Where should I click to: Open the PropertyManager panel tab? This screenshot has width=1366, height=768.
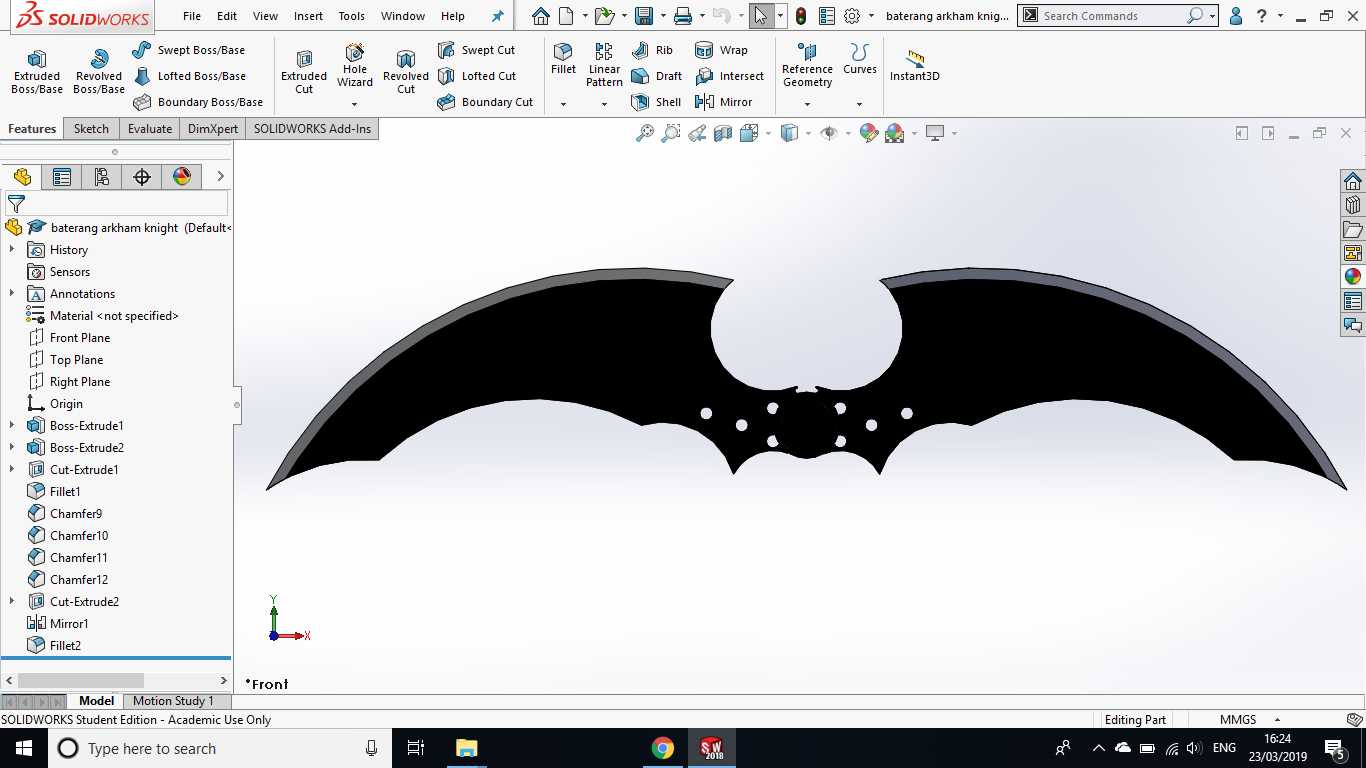62,177
